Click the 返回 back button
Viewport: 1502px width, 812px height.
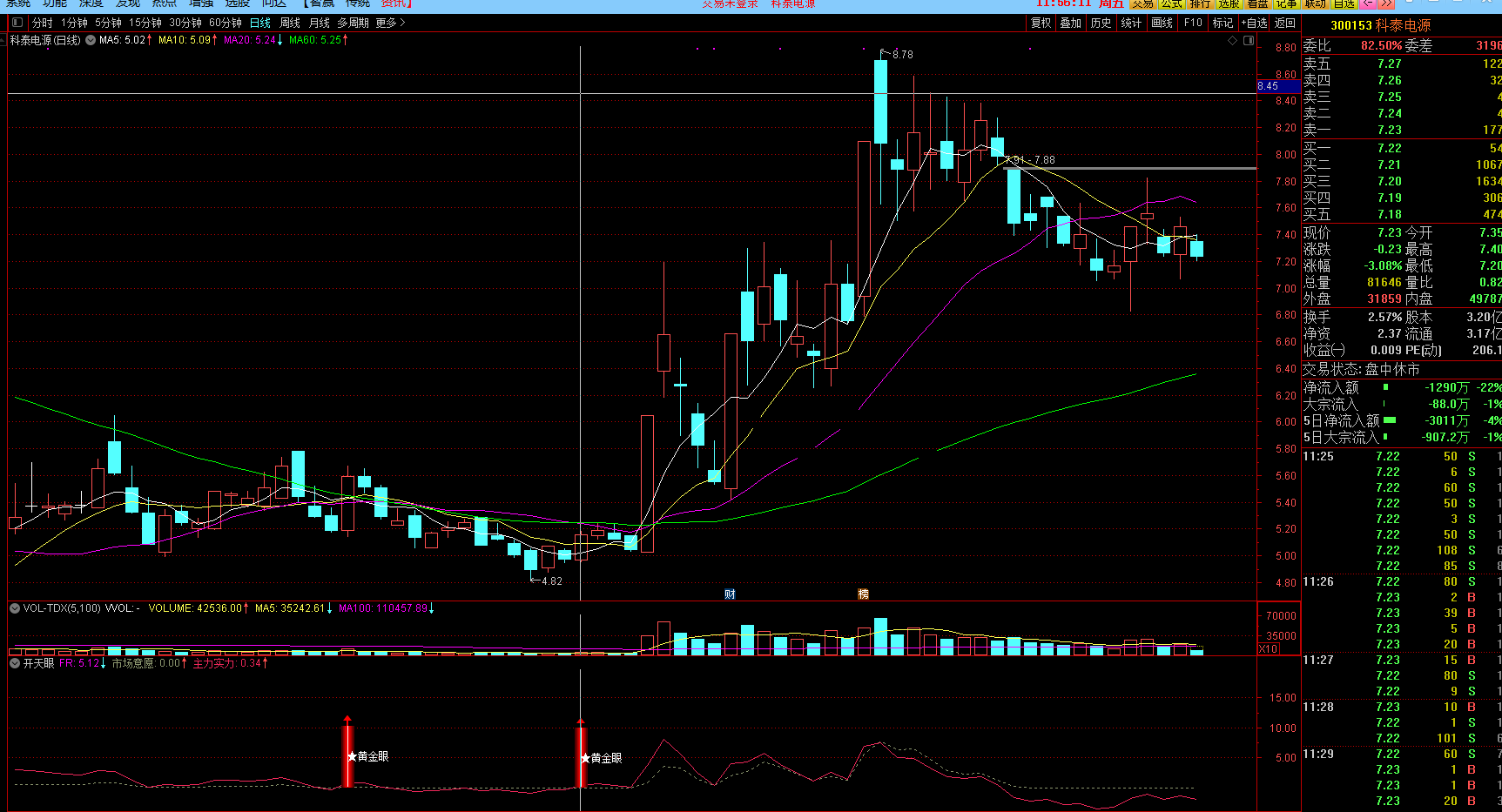(x=1285, y=23)
